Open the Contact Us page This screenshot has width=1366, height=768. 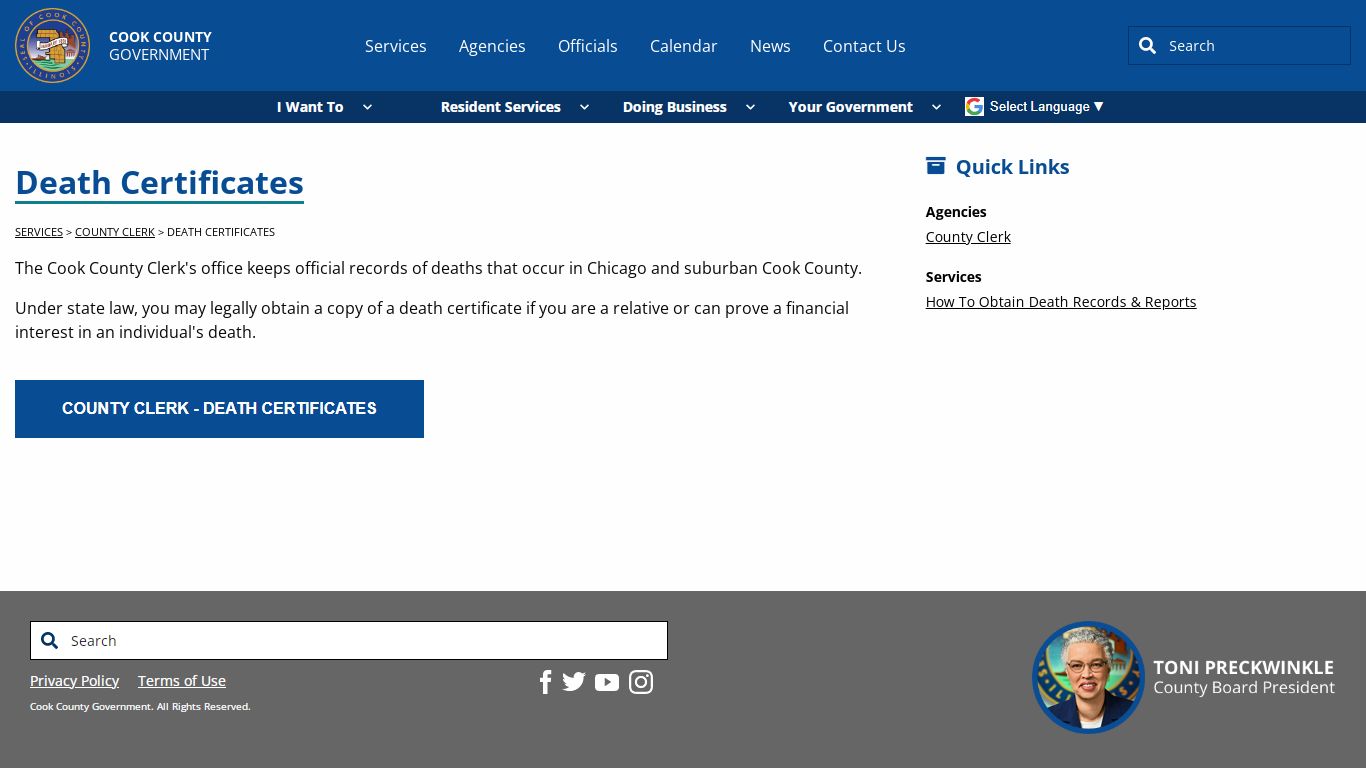pos(864,46)
